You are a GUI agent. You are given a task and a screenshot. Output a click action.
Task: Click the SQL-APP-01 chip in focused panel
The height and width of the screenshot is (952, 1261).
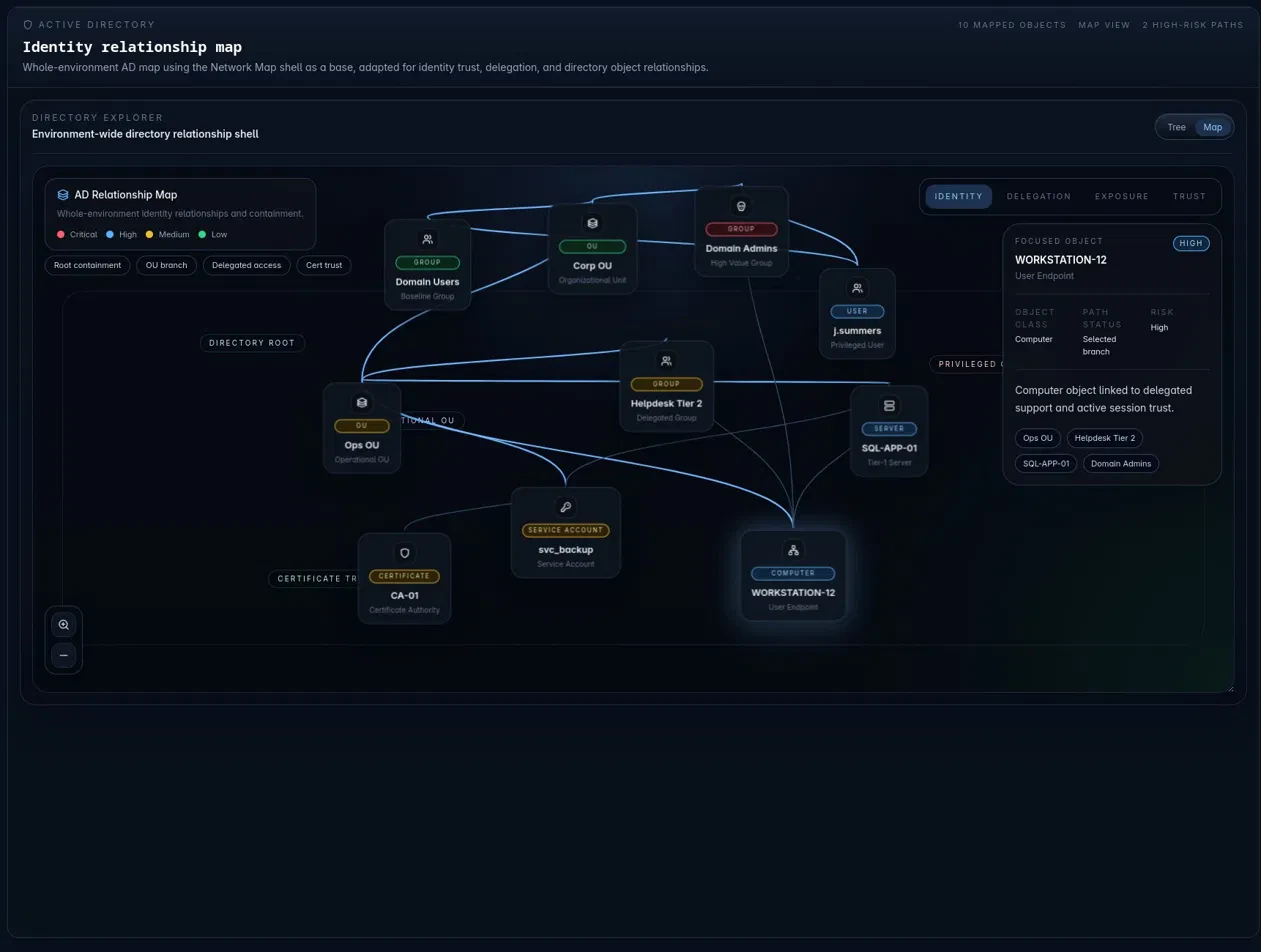point(1046,463)
